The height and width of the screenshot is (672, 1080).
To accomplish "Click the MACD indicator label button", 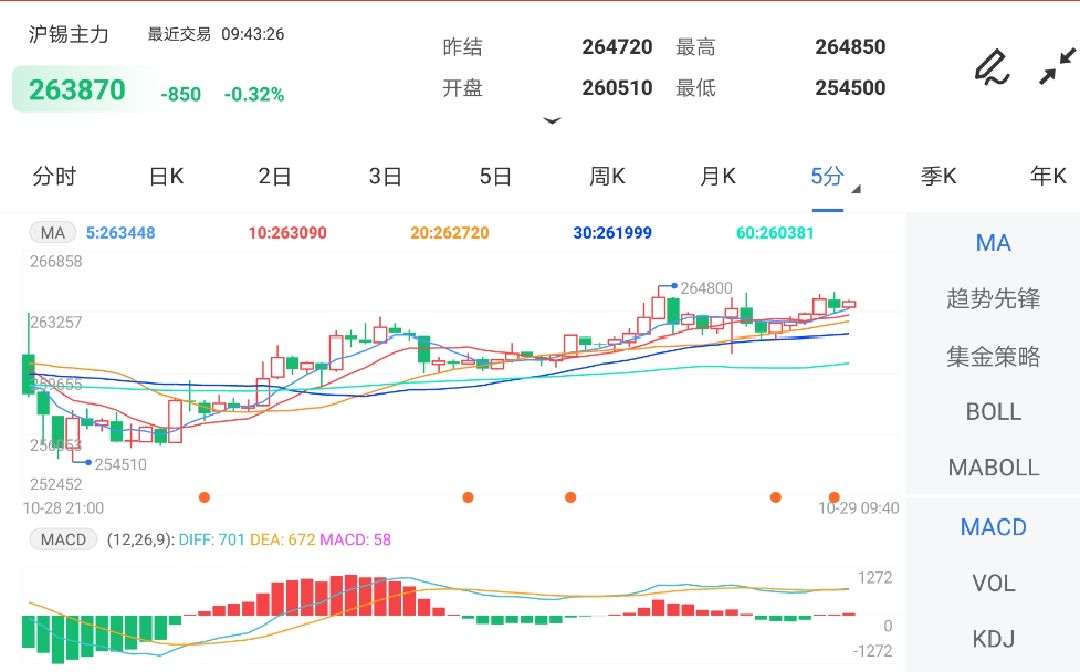I will [63, 539].
